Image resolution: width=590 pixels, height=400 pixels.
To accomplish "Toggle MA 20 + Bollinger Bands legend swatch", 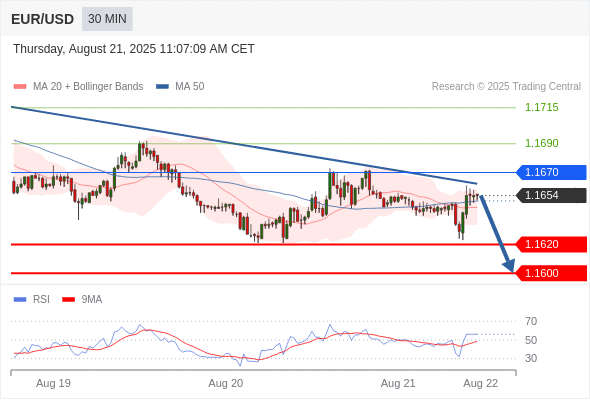I will (20, 87).
